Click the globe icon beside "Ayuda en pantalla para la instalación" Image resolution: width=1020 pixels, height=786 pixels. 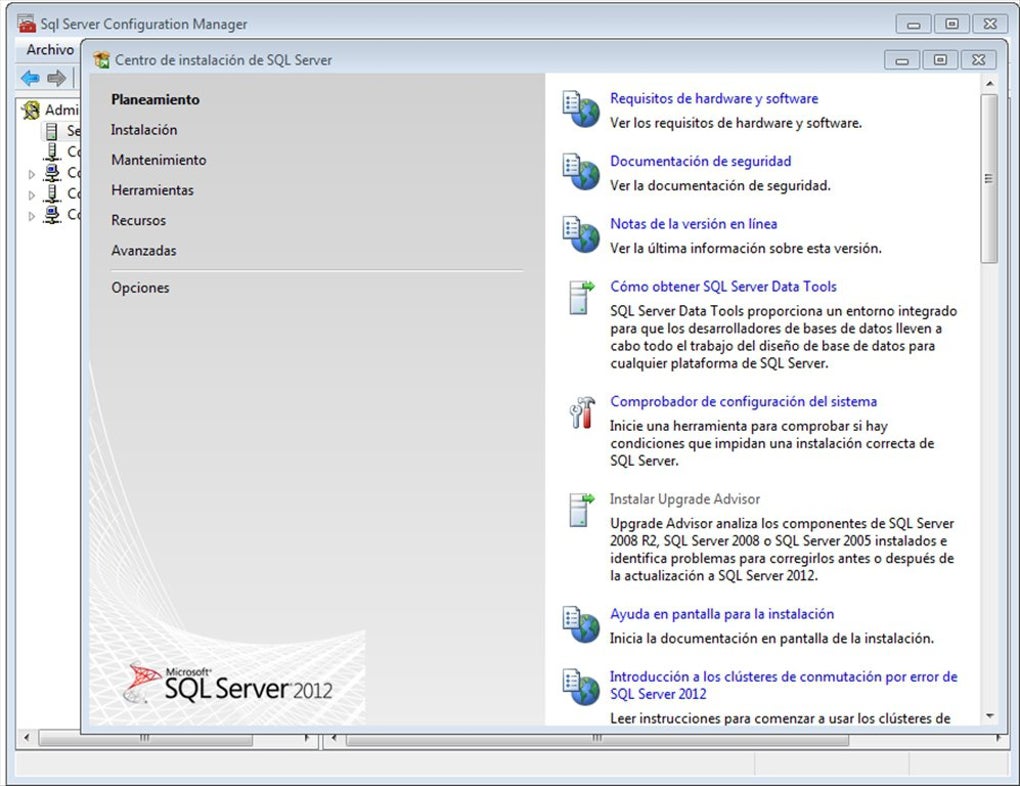tap(581, 622)
